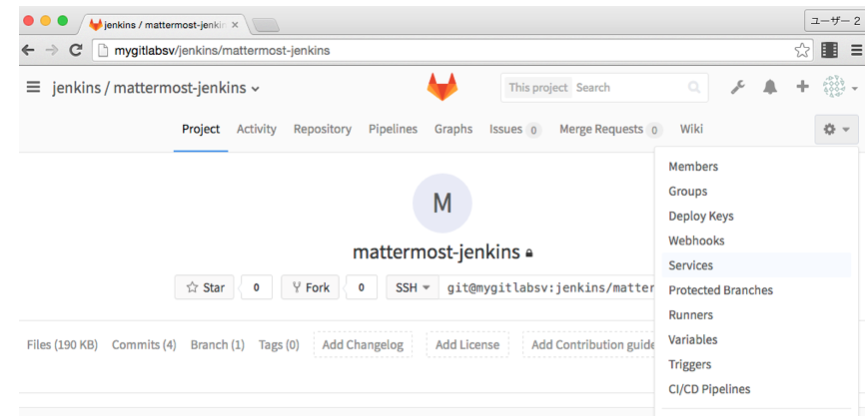Expand user avatar dropdown arrow

tap(854, 88)
